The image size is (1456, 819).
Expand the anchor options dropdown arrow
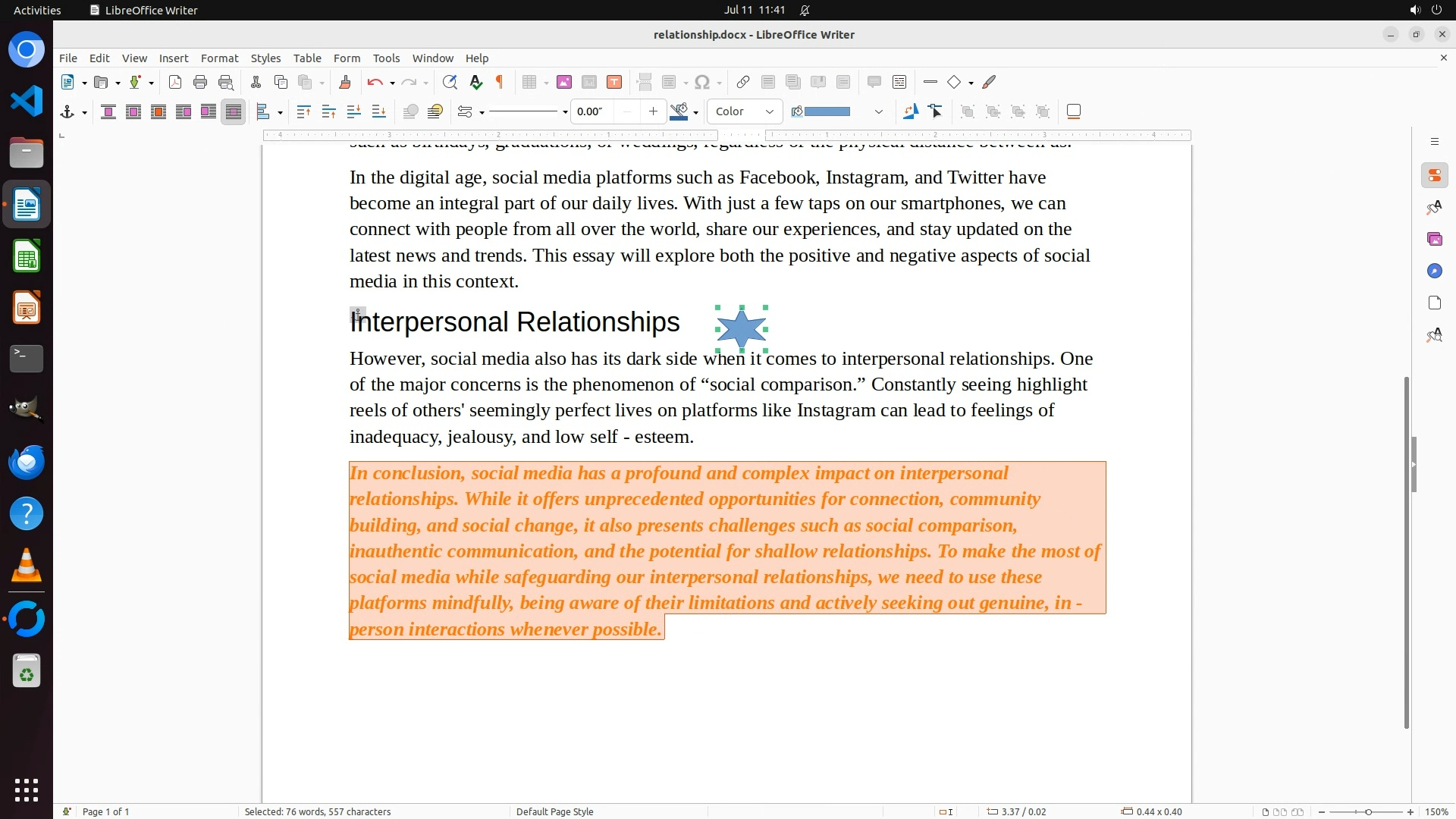click(84, 112)
